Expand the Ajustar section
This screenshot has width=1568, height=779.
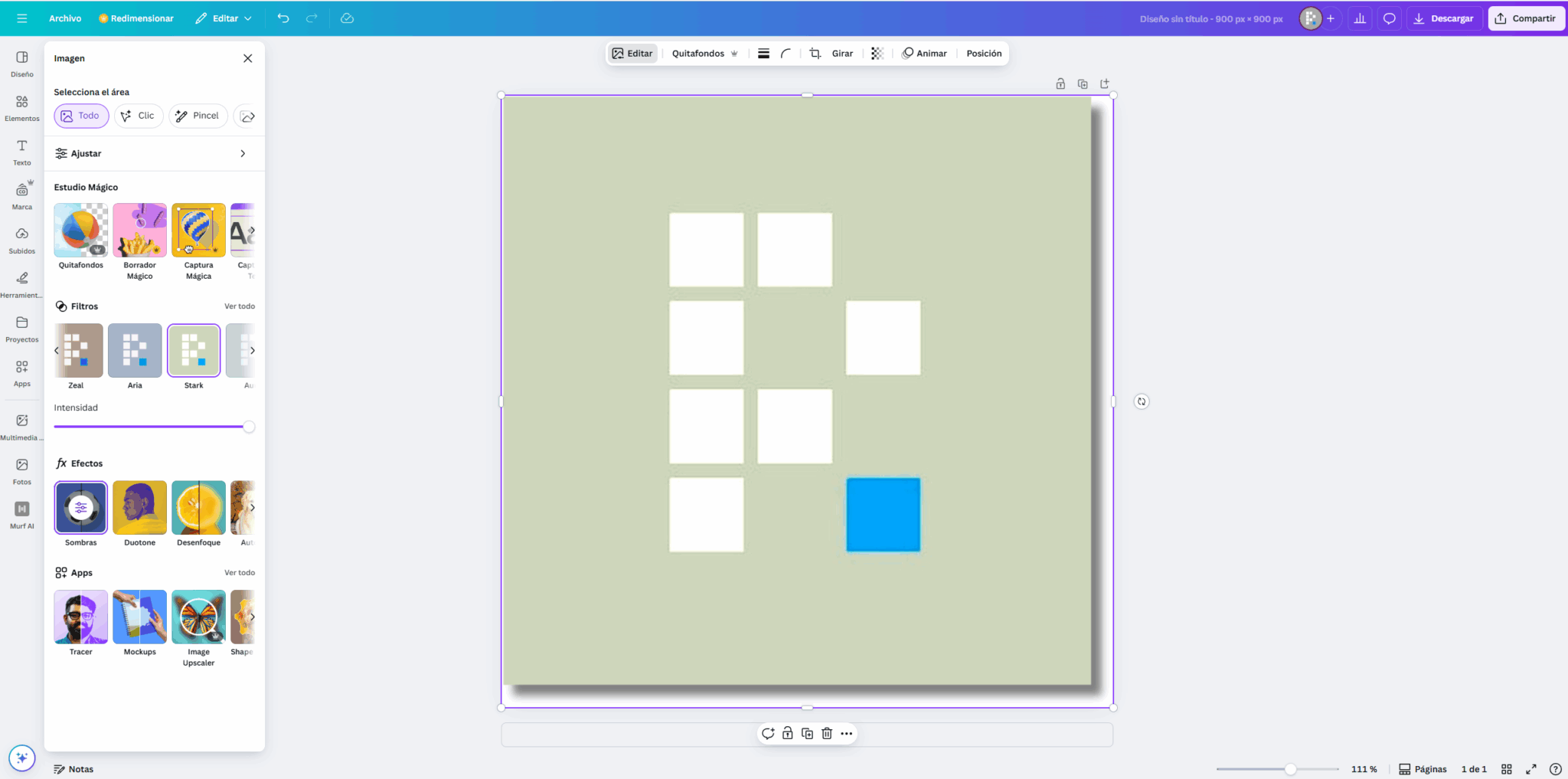click(x=154, y=153)
